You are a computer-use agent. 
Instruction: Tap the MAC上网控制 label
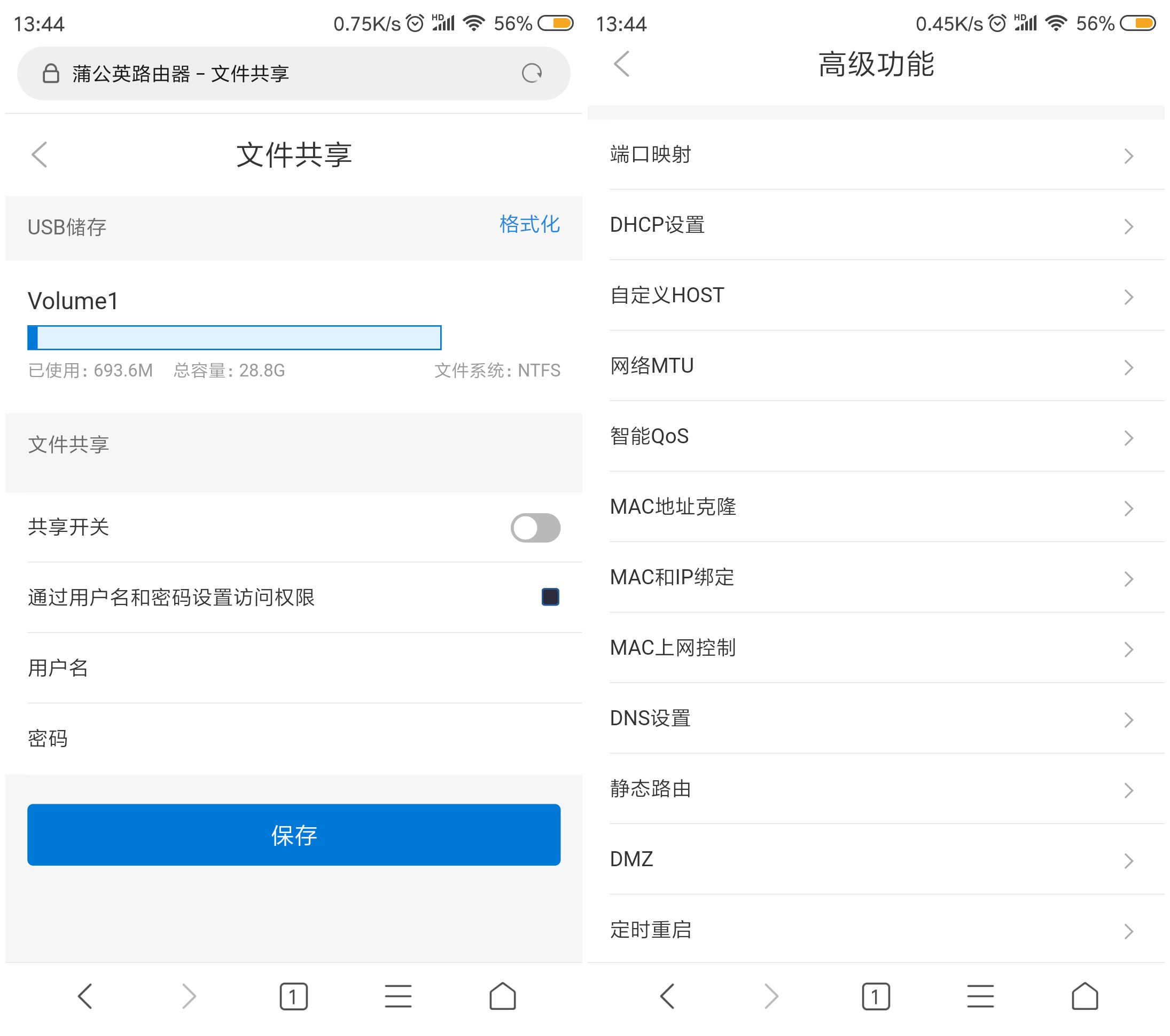point(673,648)
